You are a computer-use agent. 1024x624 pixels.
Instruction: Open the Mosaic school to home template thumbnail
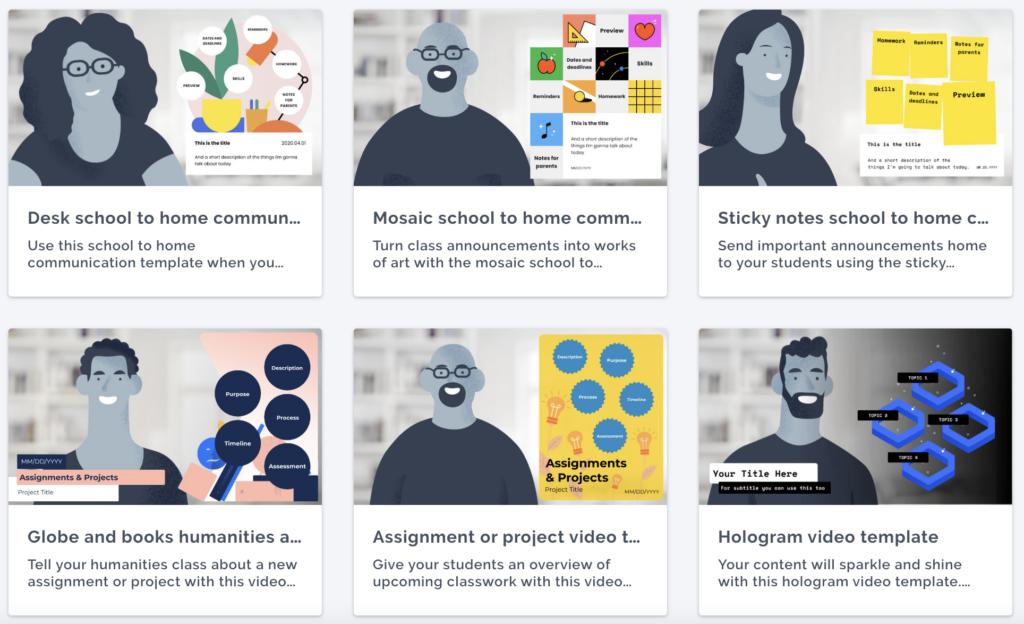(x=510, y=98)
